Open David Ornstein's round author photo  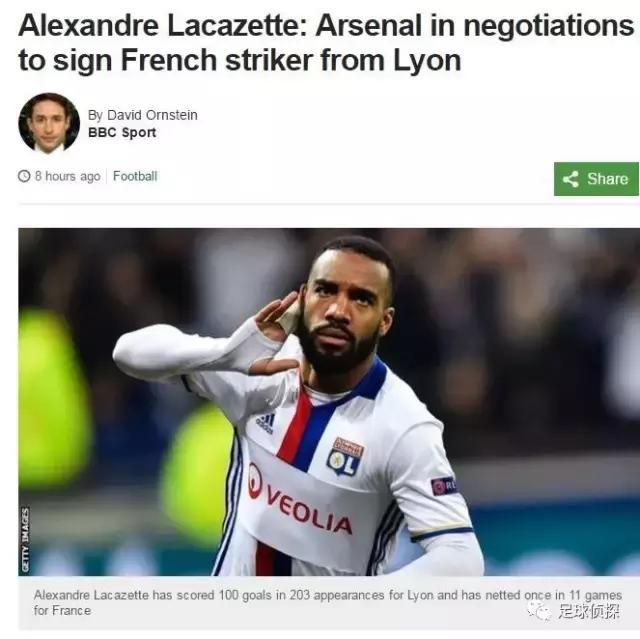click(x=49, y=122)
